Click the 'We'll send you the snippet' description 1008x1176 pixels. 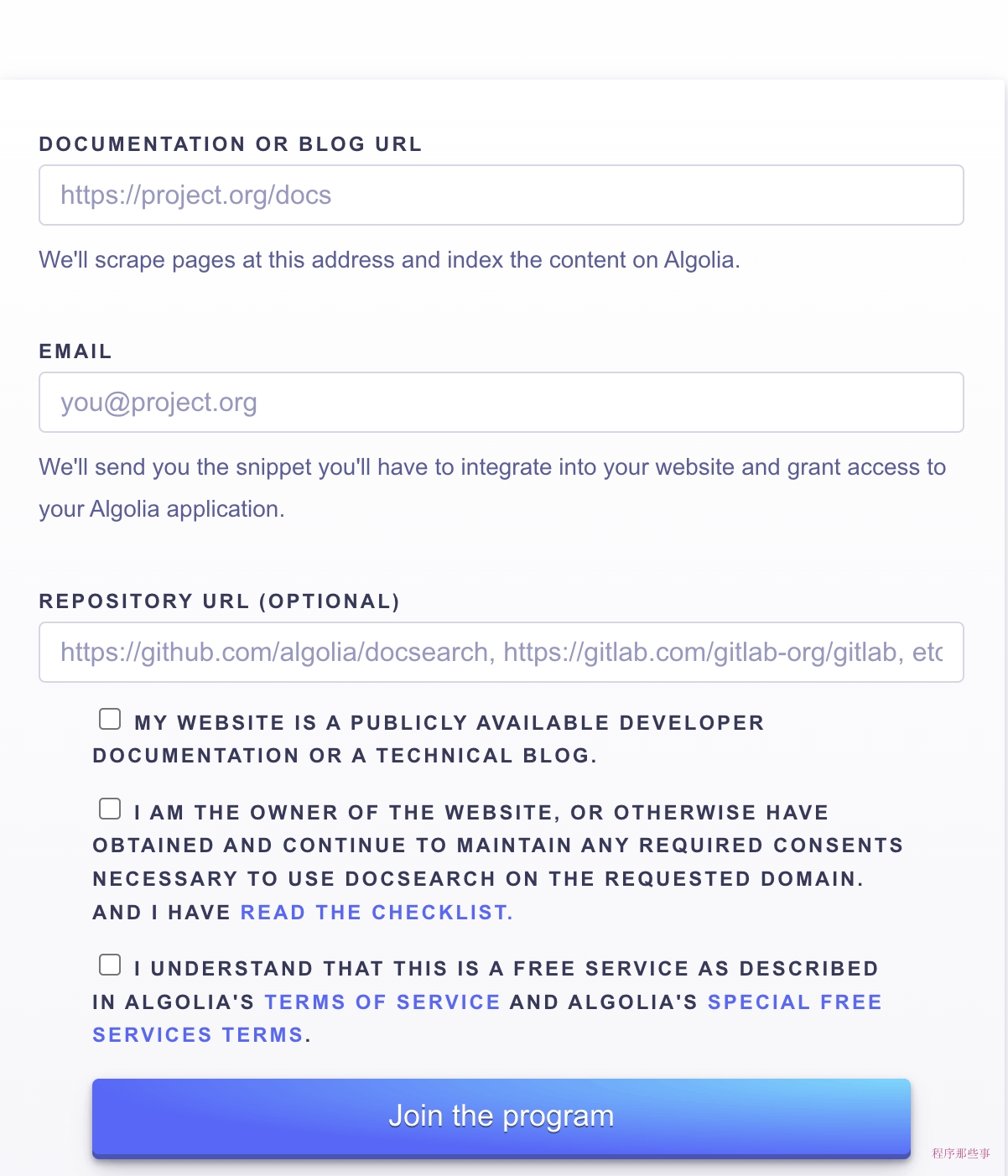491,467
